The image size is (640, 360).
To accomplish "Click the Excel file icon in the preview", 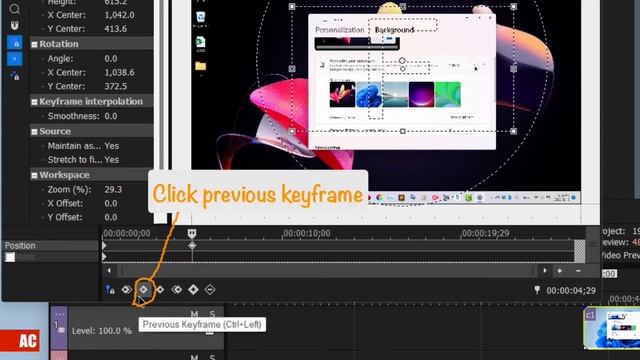I will point(200,43).
